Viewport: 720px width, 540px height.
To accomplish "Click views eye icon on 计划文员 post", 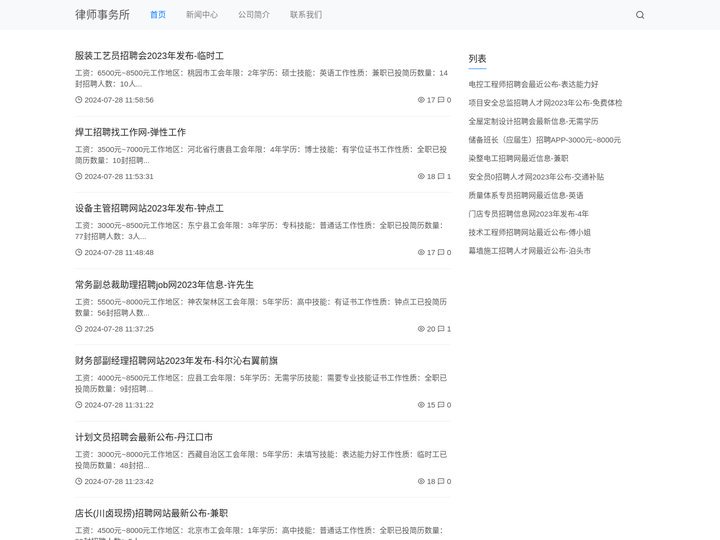I will pyautogui.click(x=421, y=481).
